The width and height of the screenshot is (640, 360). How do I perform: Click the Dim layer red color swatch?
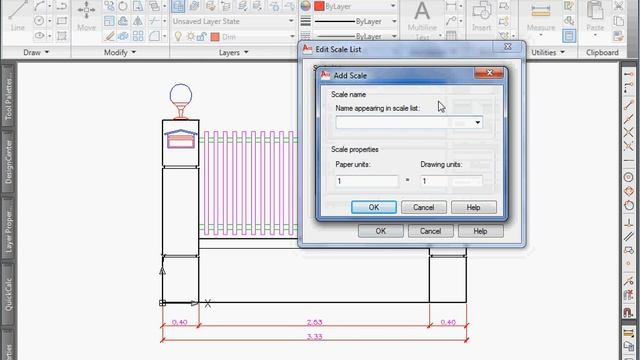tap(215, 37)
